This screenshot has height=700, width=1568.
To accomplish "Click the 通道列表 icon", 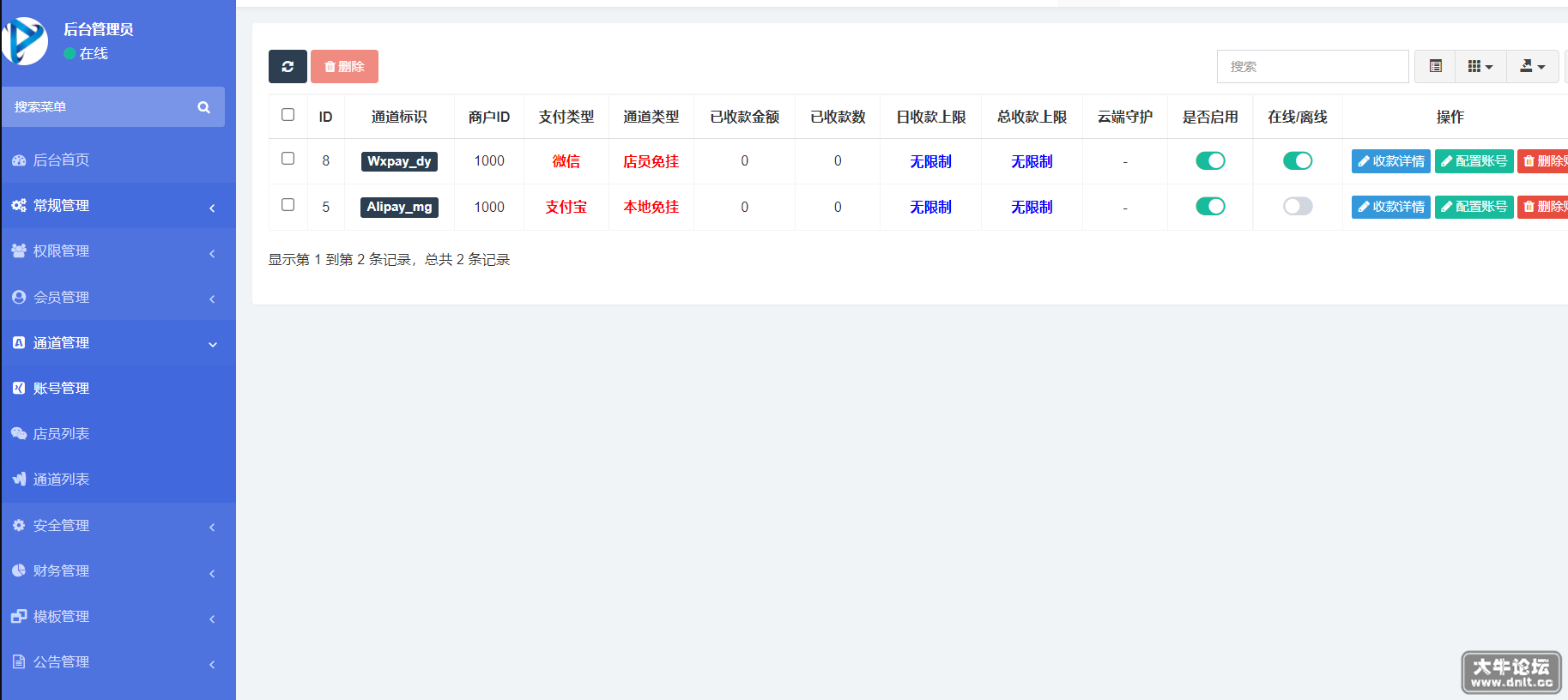I will 19,479.
